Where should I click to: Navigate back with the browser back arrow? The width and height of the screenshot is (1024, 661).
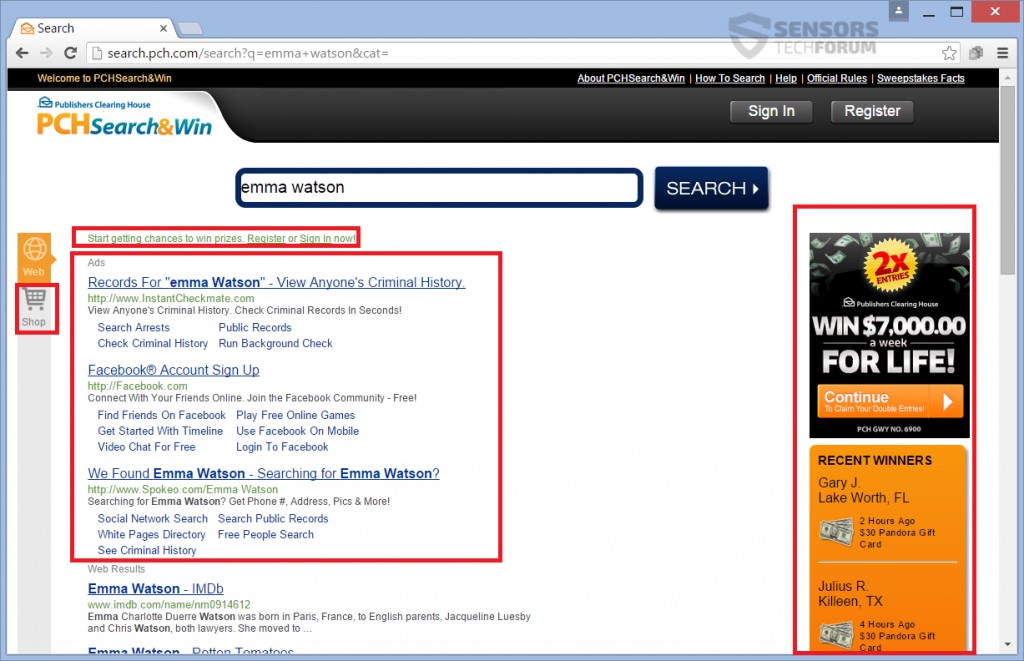point(21,53)
